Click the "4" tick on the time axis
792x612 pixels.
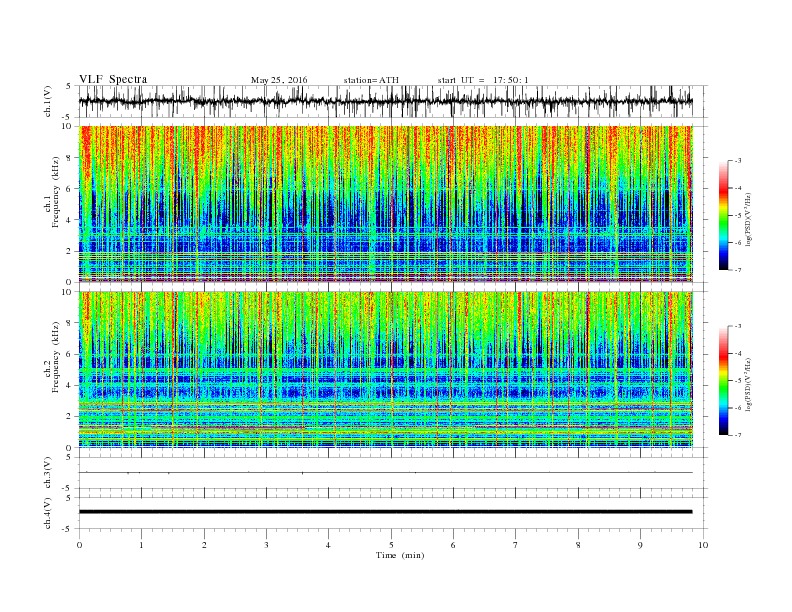(328, 545)
